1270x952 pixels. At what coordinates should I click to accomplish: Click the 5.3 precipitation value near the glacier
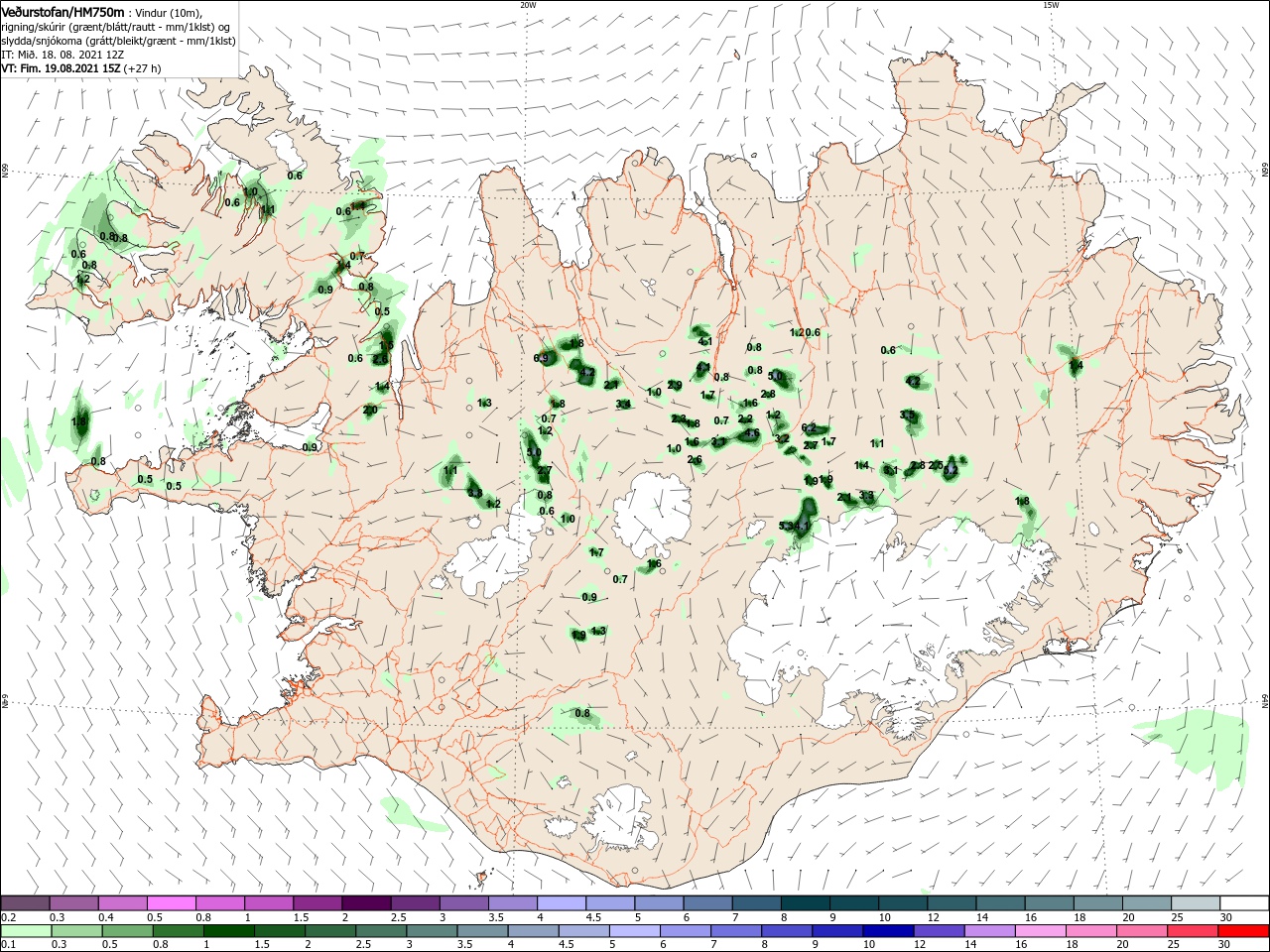point(787,526)
